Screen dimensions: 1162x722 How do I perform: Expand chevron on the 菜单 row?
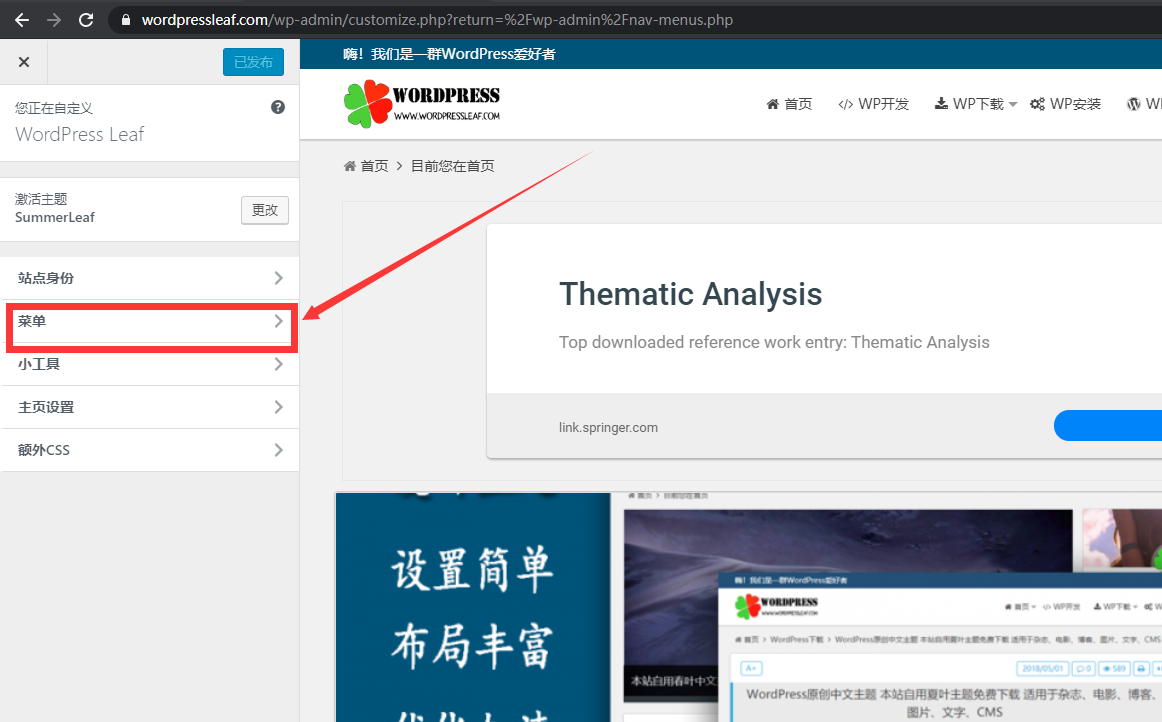pos(279,321)
